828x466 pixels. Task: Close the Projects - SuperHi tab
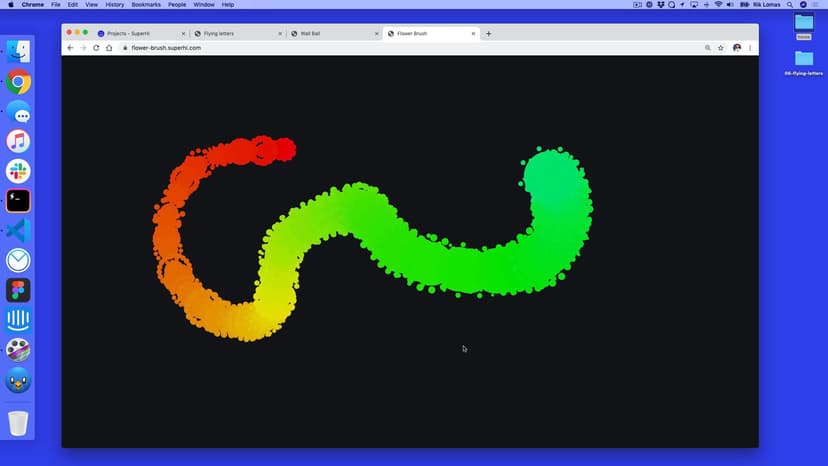(x=183, y=34)
